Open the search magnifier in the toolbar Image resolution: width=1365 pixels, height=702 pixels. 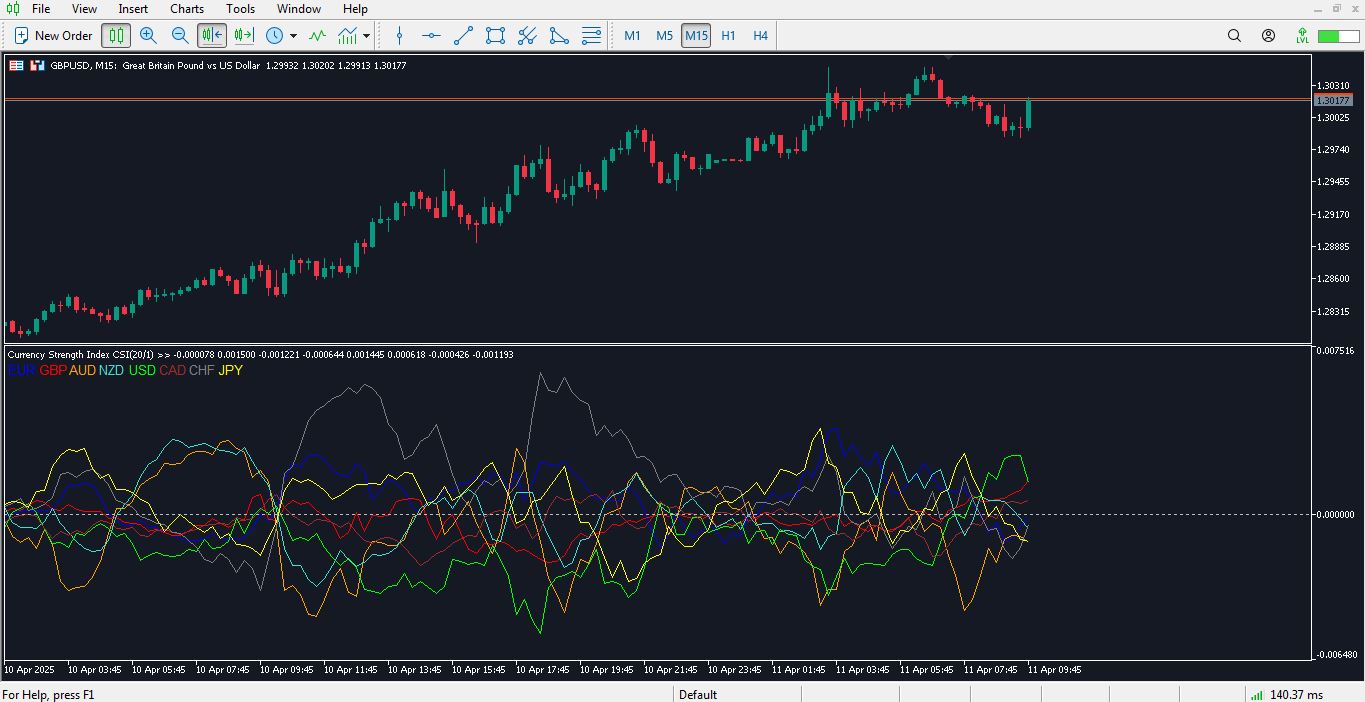[1234, 35]
